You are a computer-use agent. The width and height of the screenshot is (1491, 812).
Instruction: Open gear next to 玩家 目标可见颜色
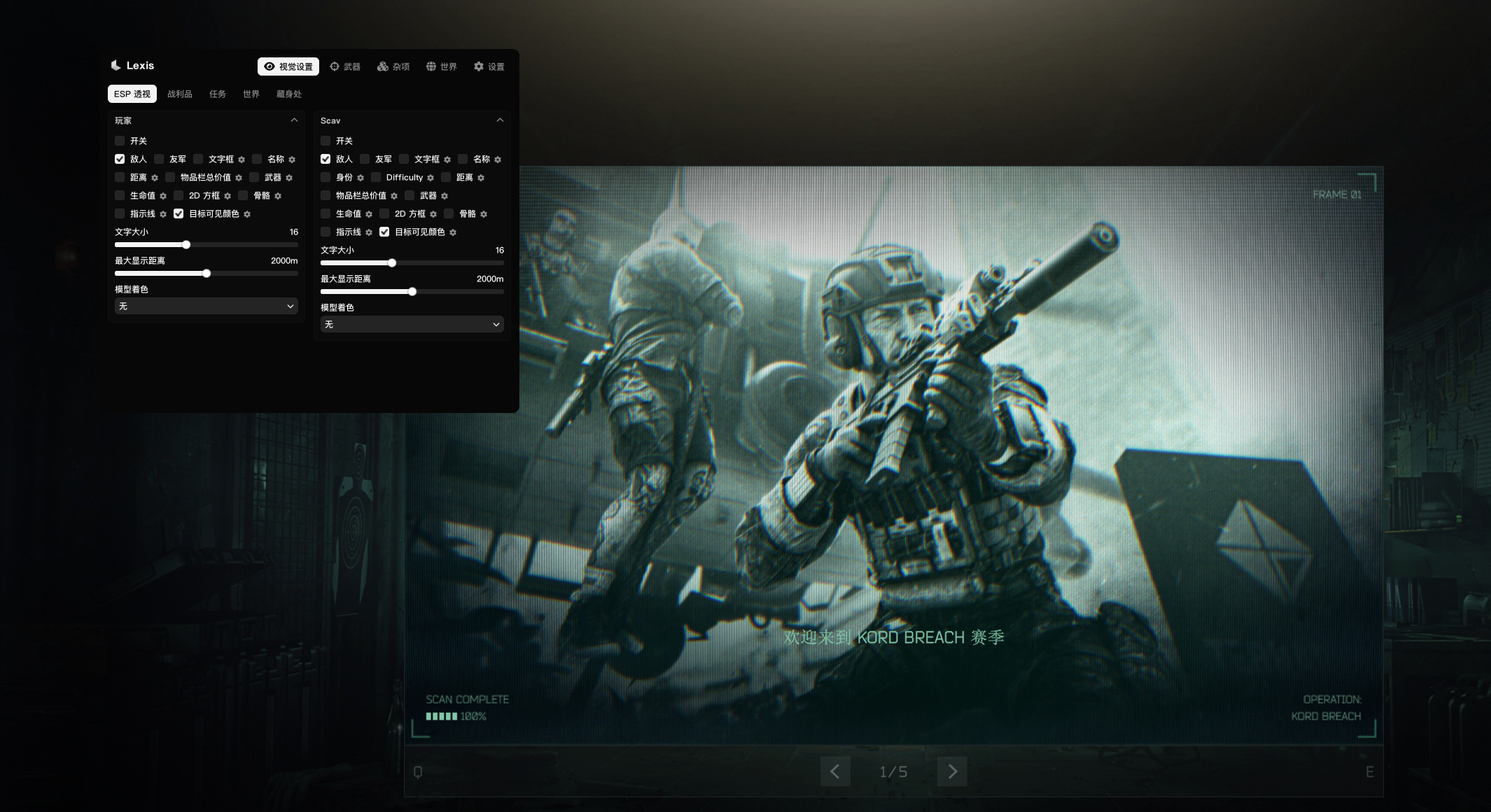pyautogui.click(x=247, y=214)
